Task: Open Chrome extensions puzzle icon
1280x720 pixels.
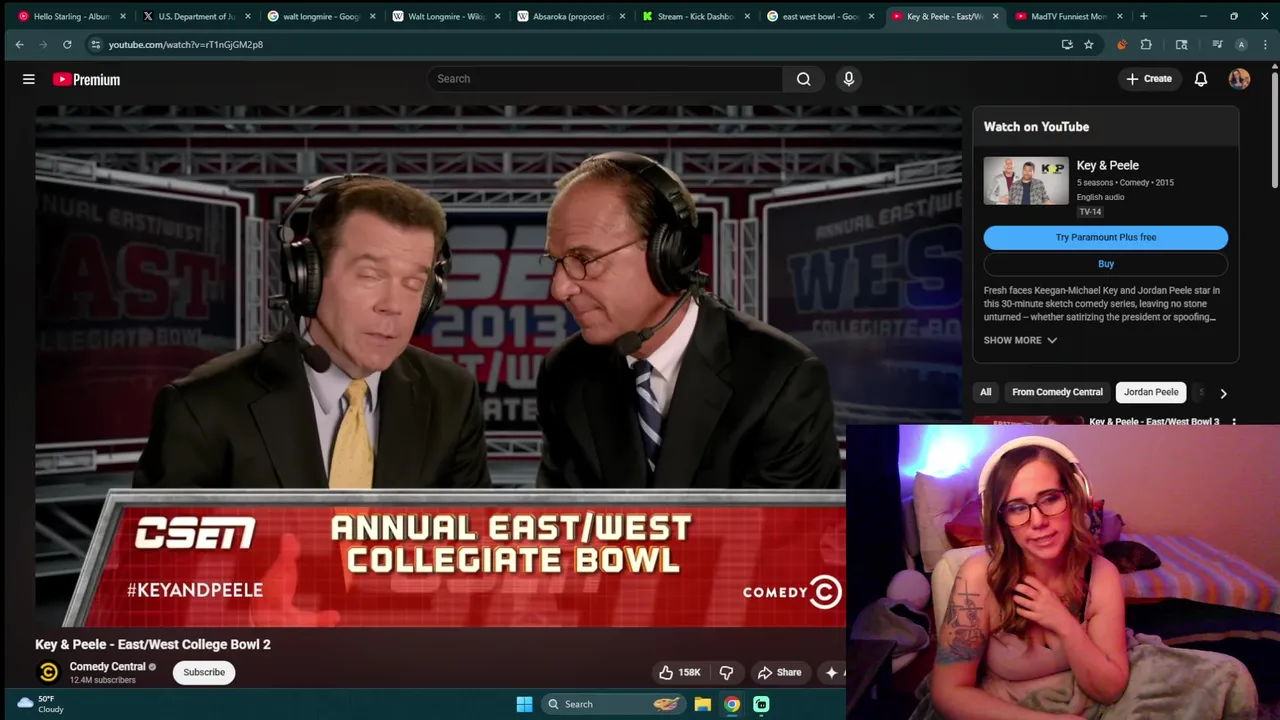Action: point(1146,44)
